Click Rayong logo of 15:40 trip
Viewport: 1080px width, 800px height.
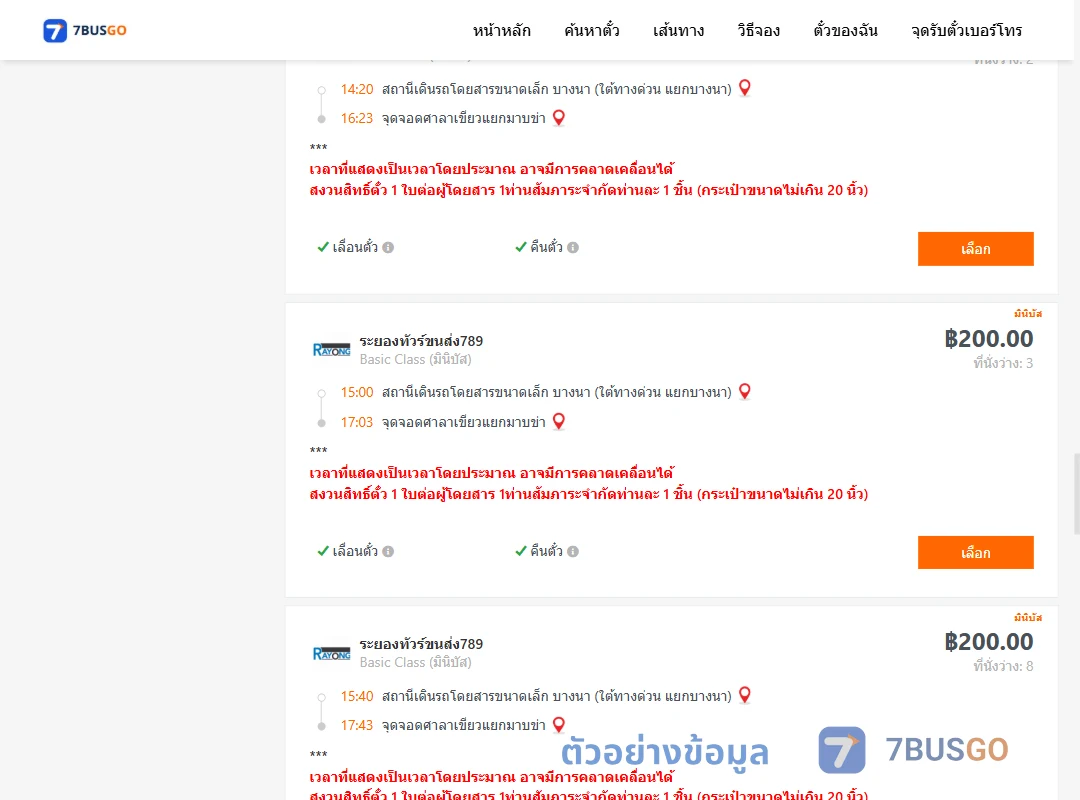pos(331,653)
